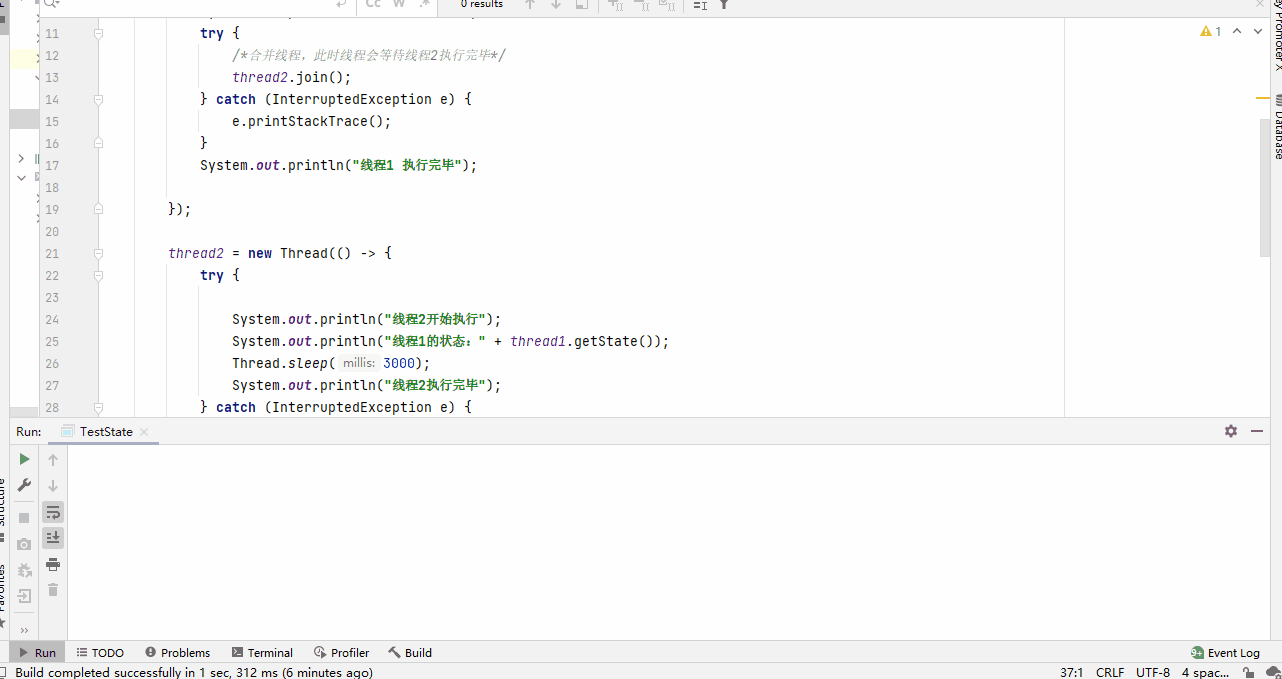Toggle Words (W) option in find bar

click(x=398, y=4)
